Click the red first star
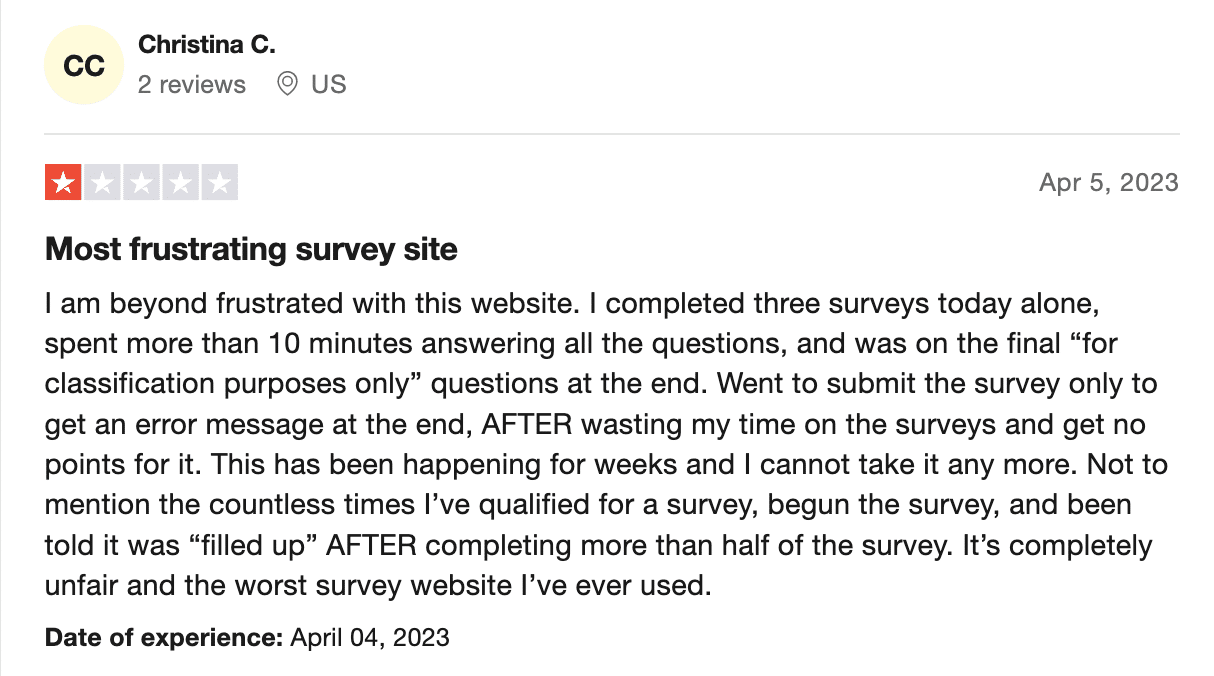The height and width of the screenshot is (676, 1214). tap(63, 182)
